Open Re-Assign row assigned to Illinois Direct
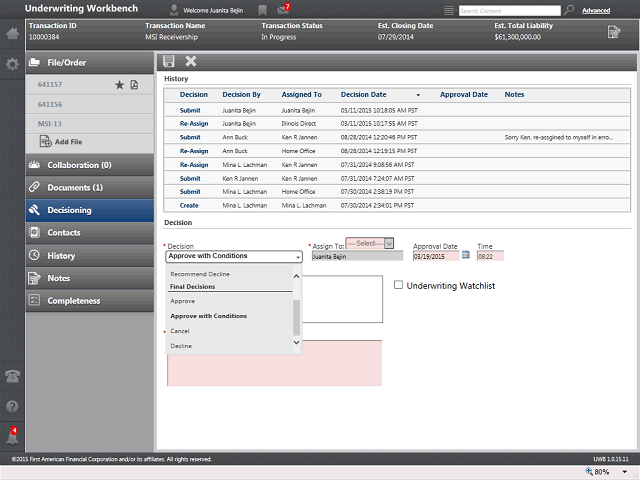640x480 pixels. point(194,124)
